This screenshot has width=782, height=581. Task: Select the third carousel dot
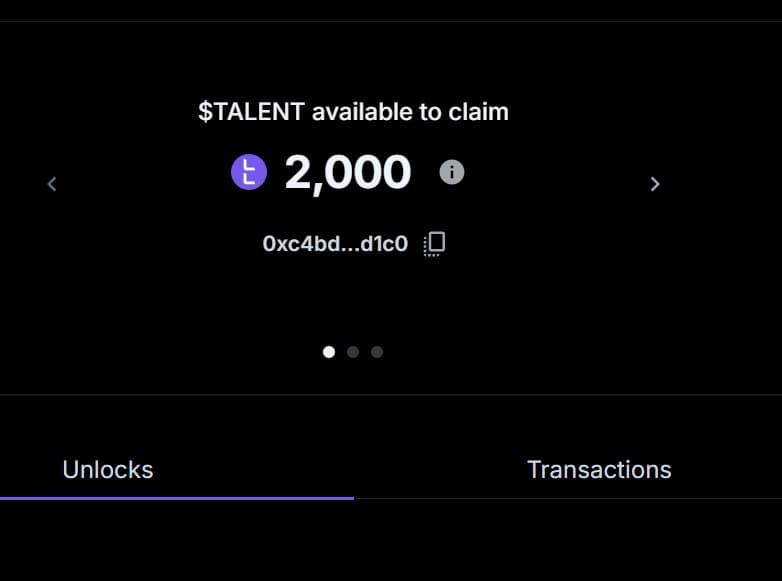point(377,352)
